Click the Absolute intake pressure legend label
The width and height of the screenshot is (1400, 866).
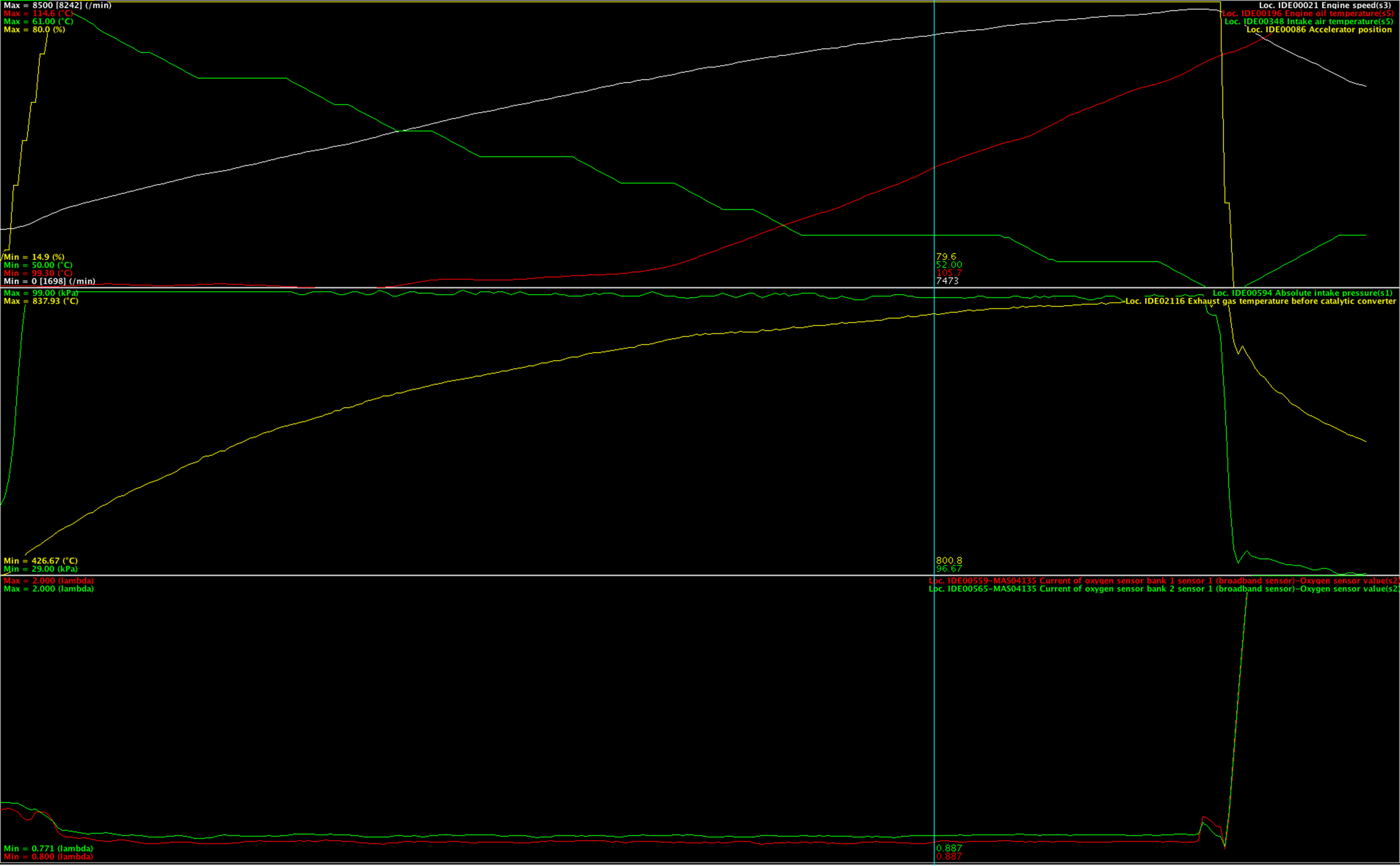coord(1302,293)
